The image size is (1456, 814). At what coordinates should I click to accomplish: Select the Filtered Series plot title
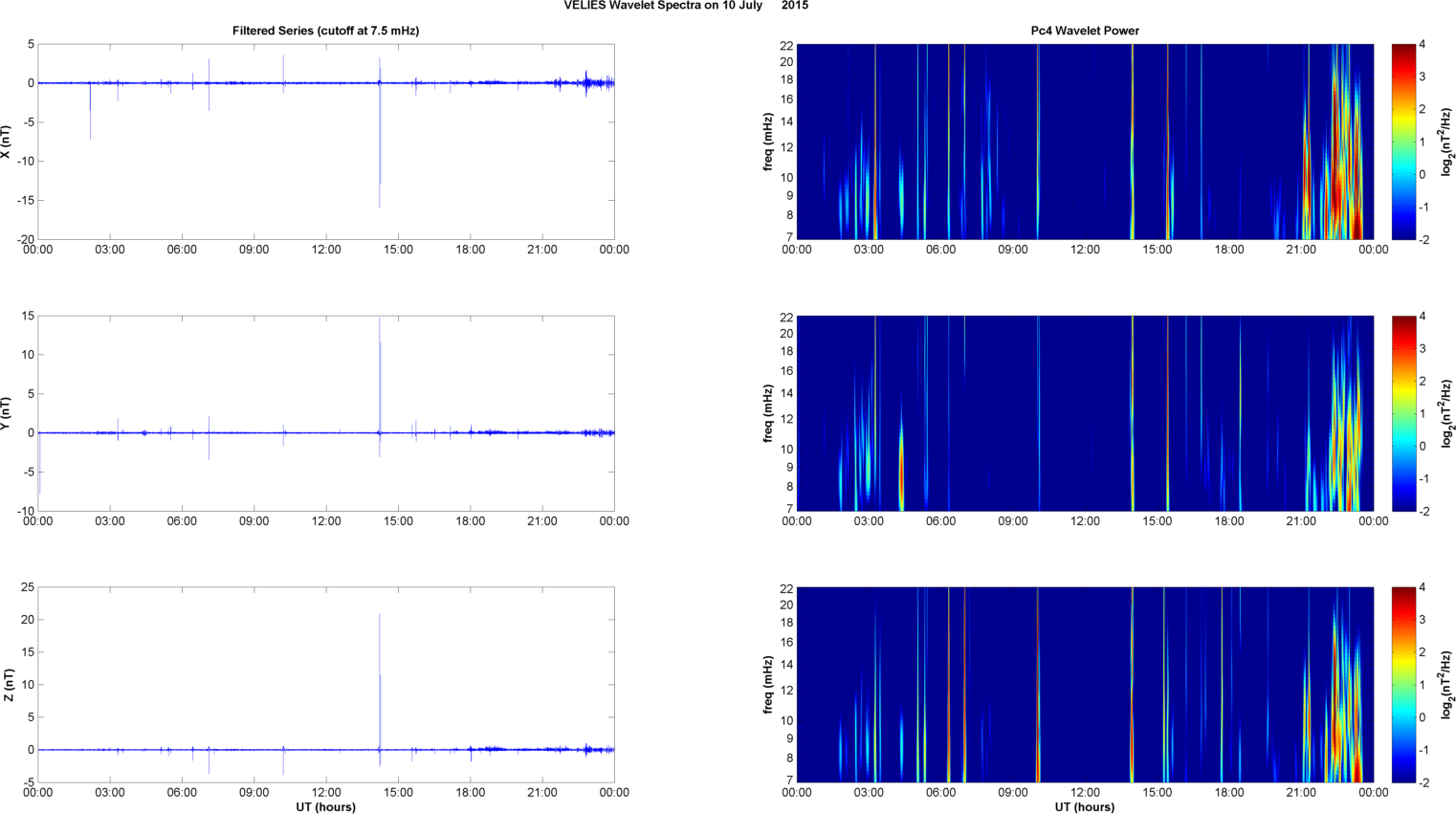click(x=325, y=31)
